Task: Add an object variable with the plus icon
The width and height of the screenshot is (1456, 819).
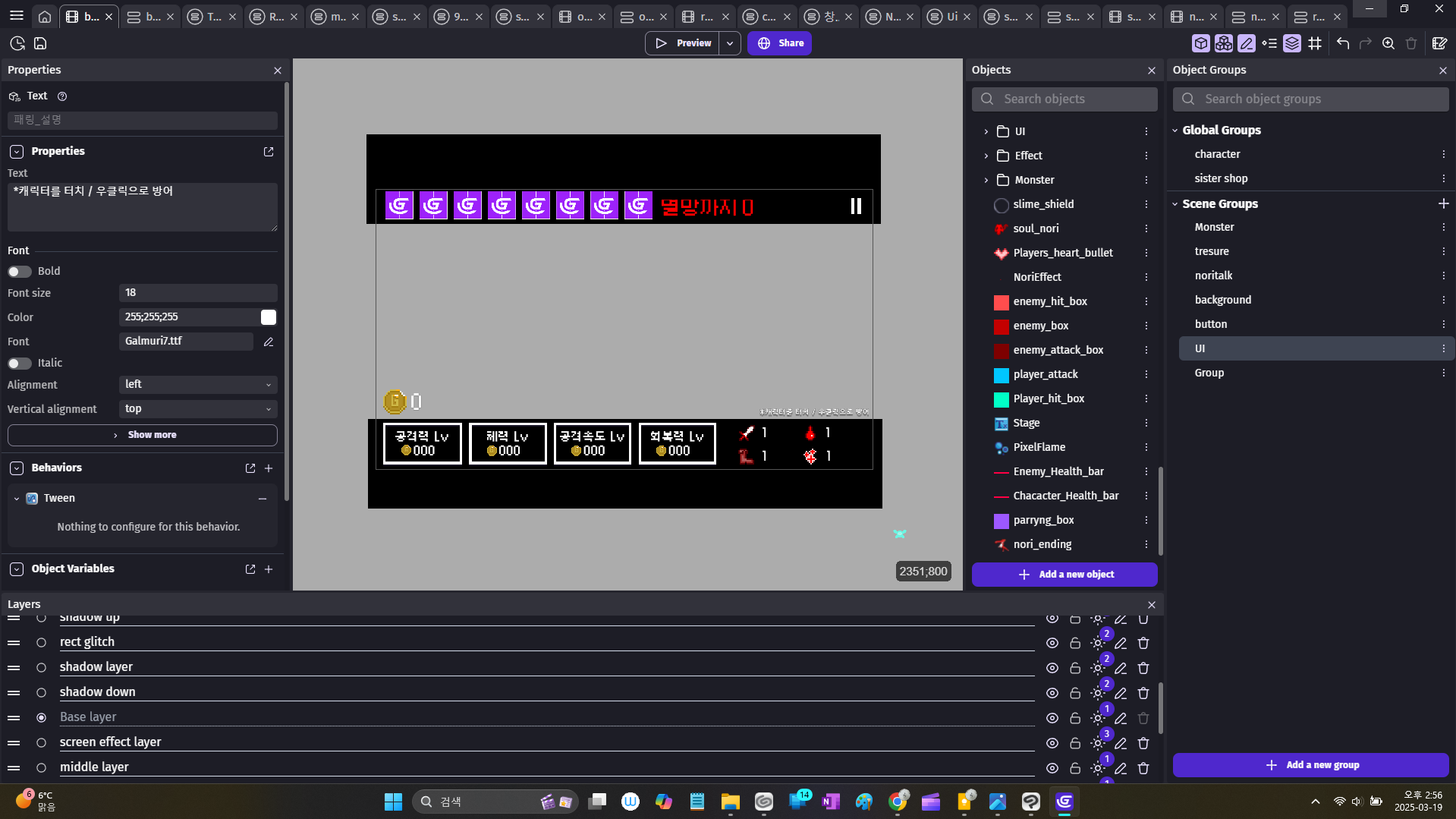Action: pos(269,569)
